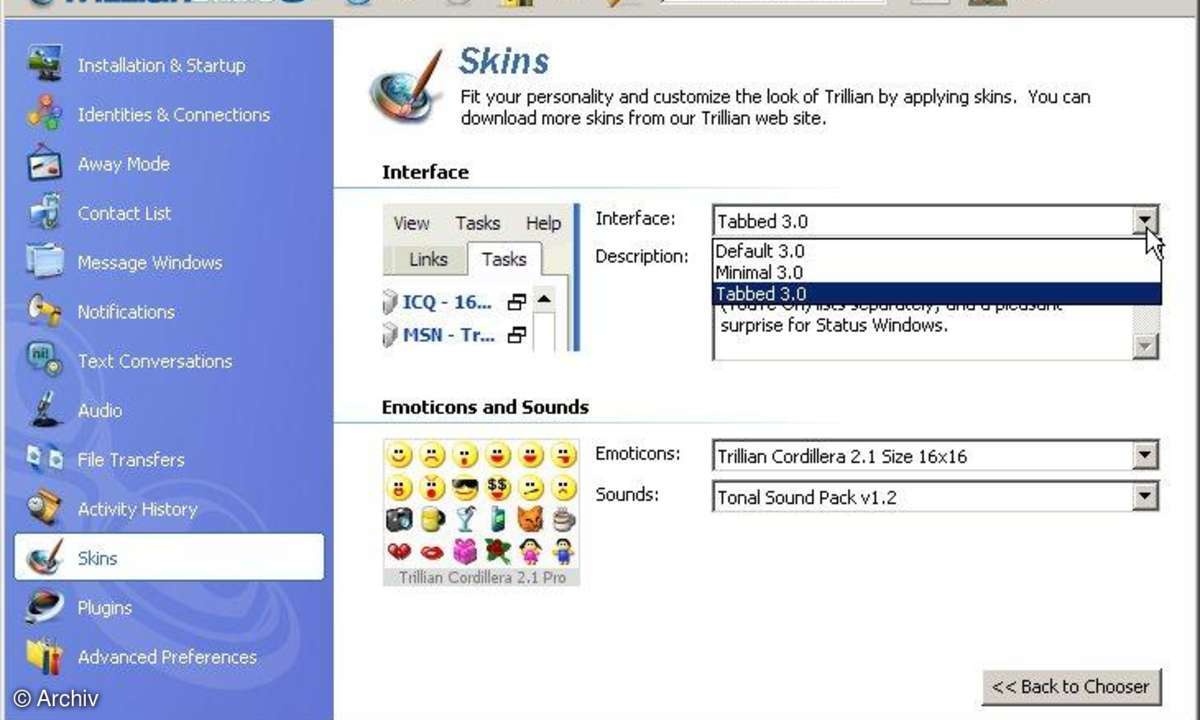Collapse the Interface dropdown using its arrow
The image size is (1200, 720).
click(1145, 221)
